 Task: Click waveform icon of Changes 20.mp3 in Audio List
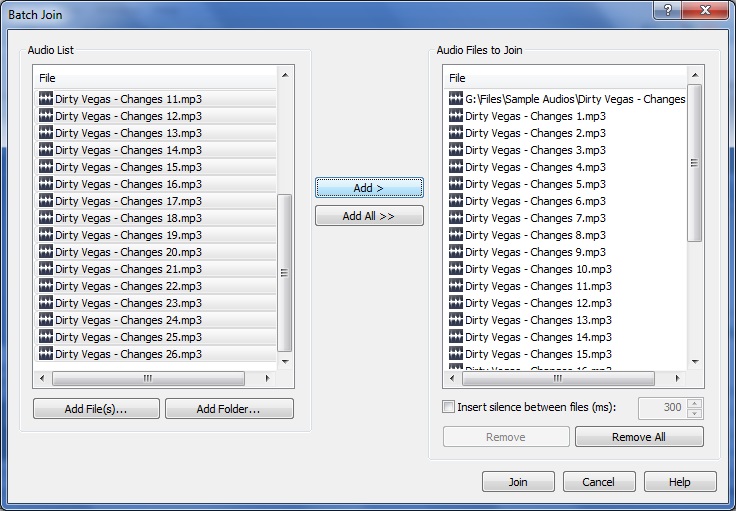(x=46, y=252)
